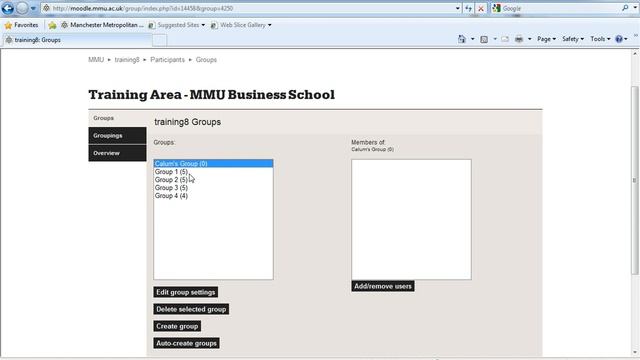Open the Safety menu
Screen dimensions: 640x360
click(x=573, y=39)
